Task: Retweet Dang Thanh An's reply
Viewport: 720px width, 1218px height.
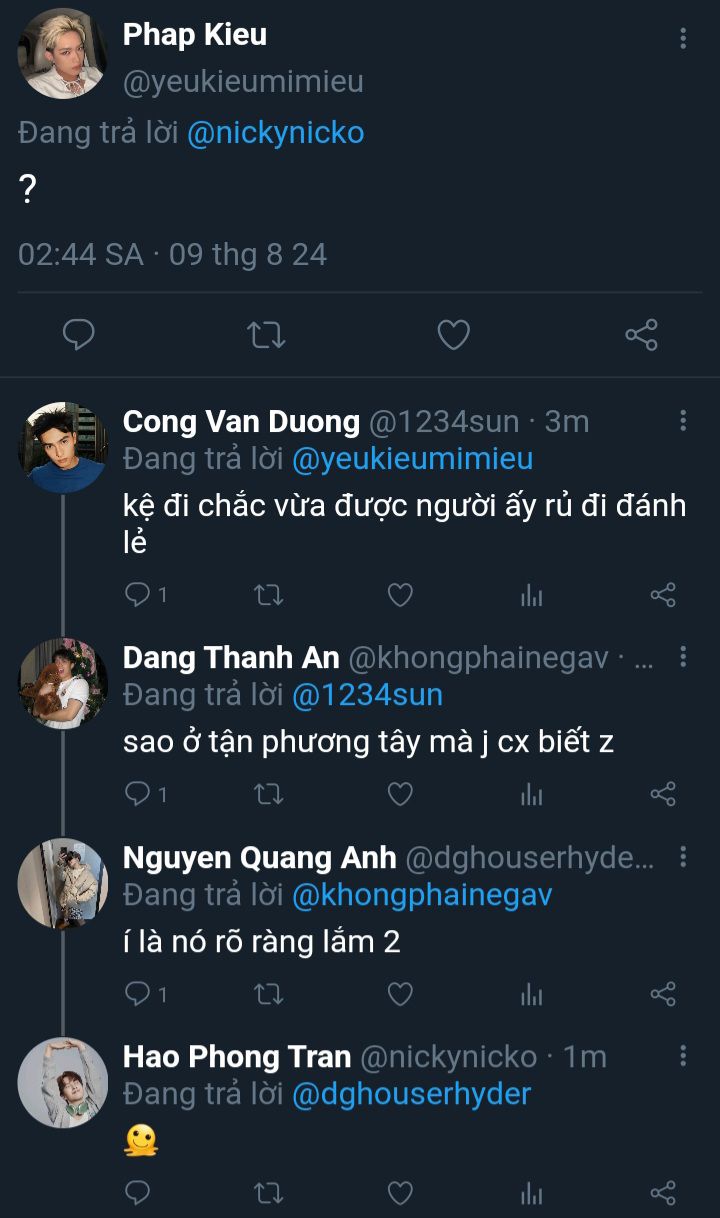Action: [x=268, y=795]
